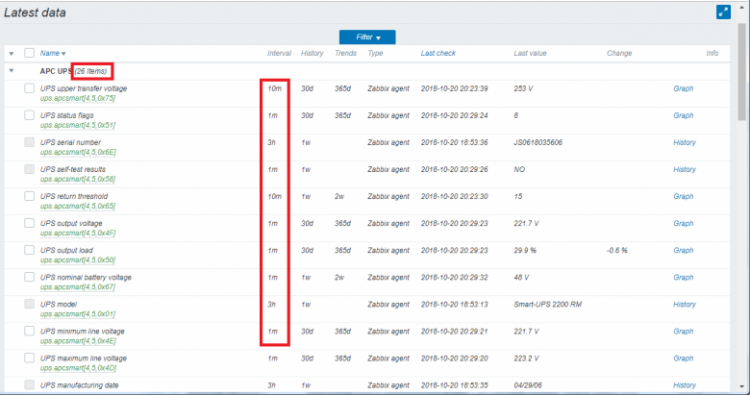
Task: Check UPS self-test results item
Action: (x=29, y=169)
